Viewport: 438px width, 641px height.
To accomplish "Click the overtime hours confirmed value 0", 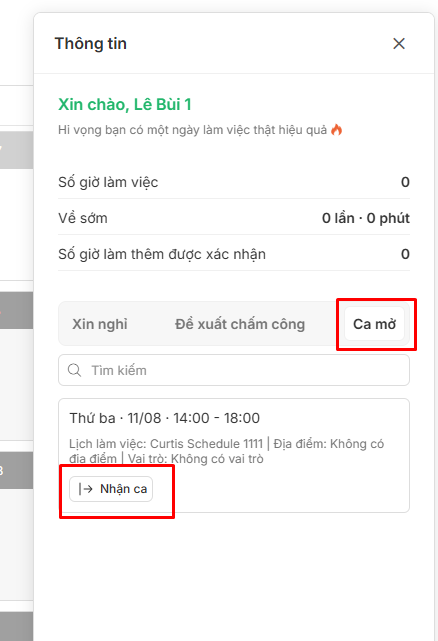I will (405, 254).
